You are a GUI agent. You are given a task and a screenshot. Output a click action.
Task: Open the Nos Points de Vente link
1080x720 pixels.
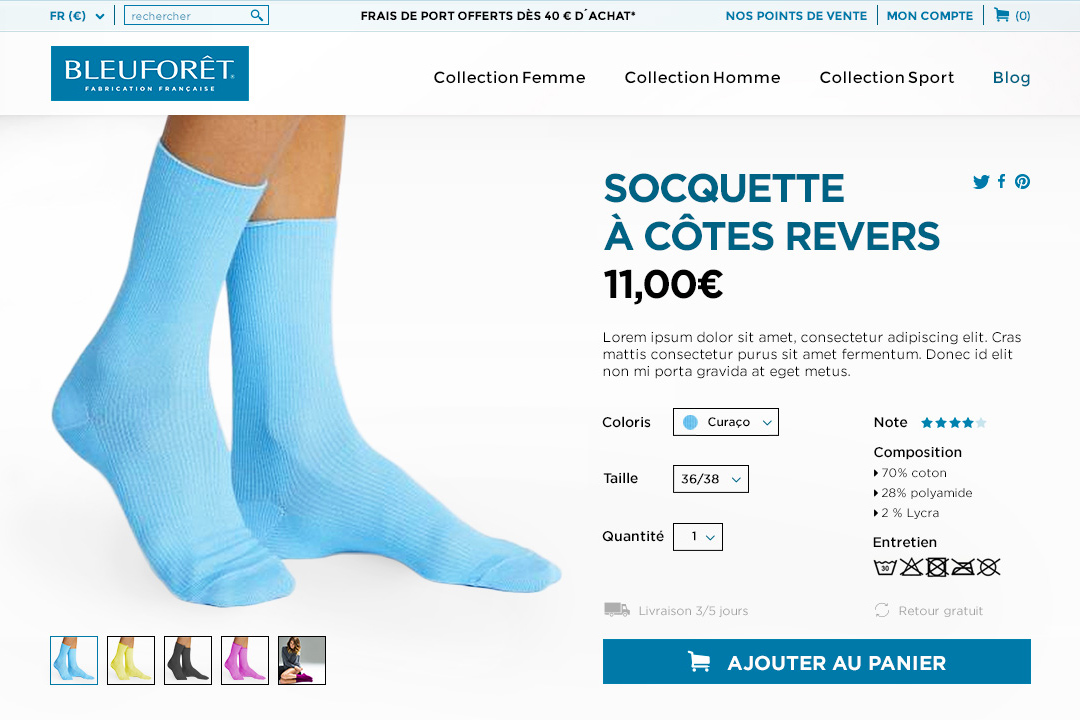coord(796,15)
